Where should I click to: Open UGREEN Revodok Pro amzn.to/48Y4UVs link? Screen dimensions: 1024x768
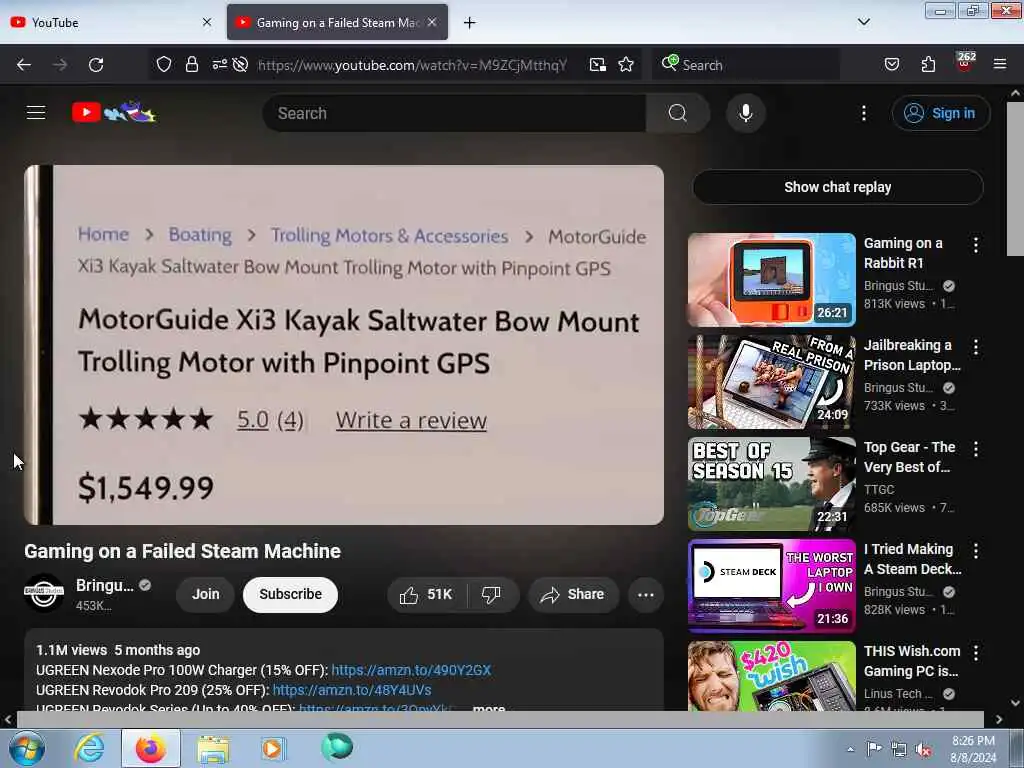click(351, 690)
